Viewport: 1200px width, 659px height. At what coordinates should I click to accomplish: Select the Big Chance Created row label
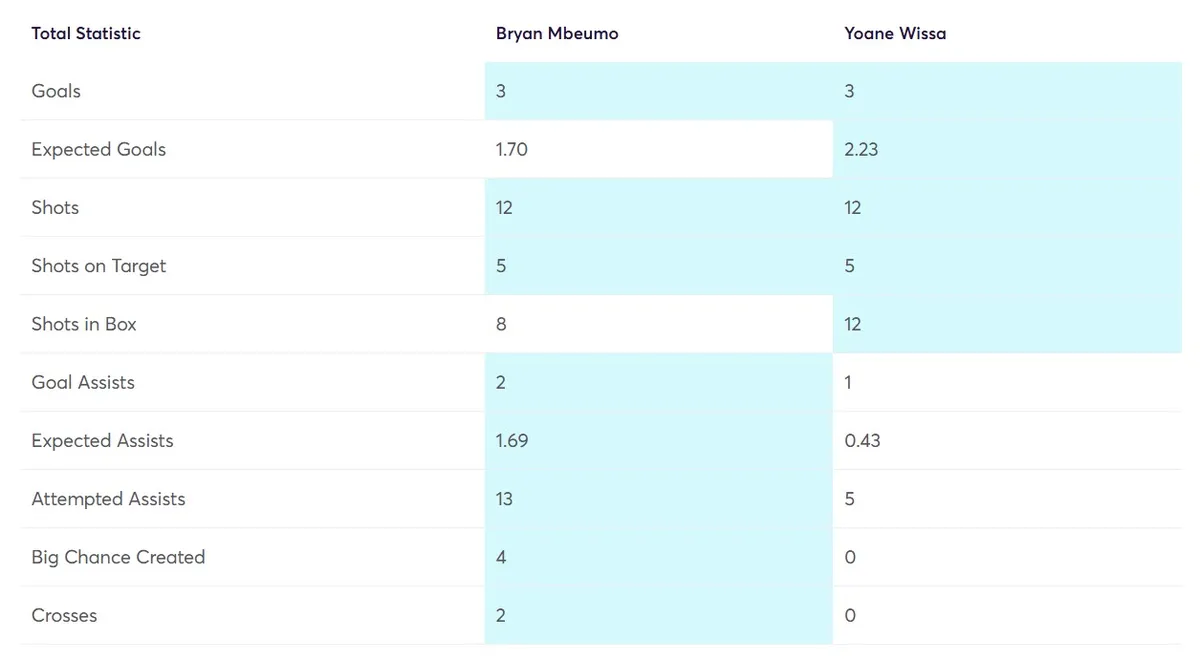pos(118,557)
